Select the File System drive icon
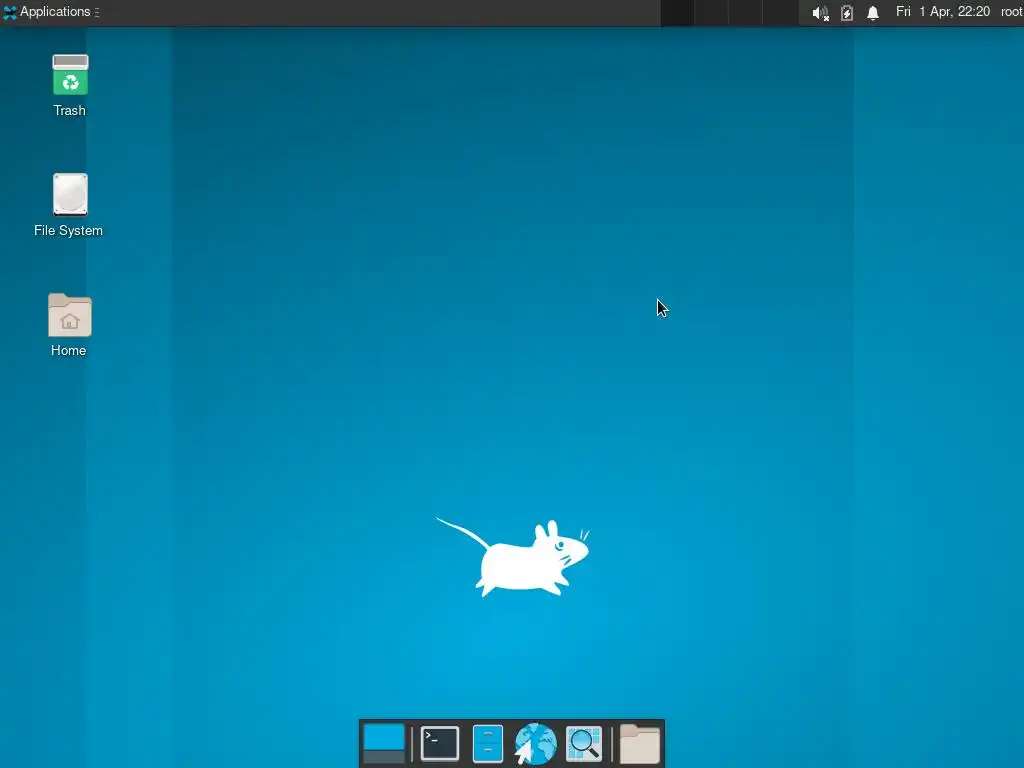 tap(70, 194)
